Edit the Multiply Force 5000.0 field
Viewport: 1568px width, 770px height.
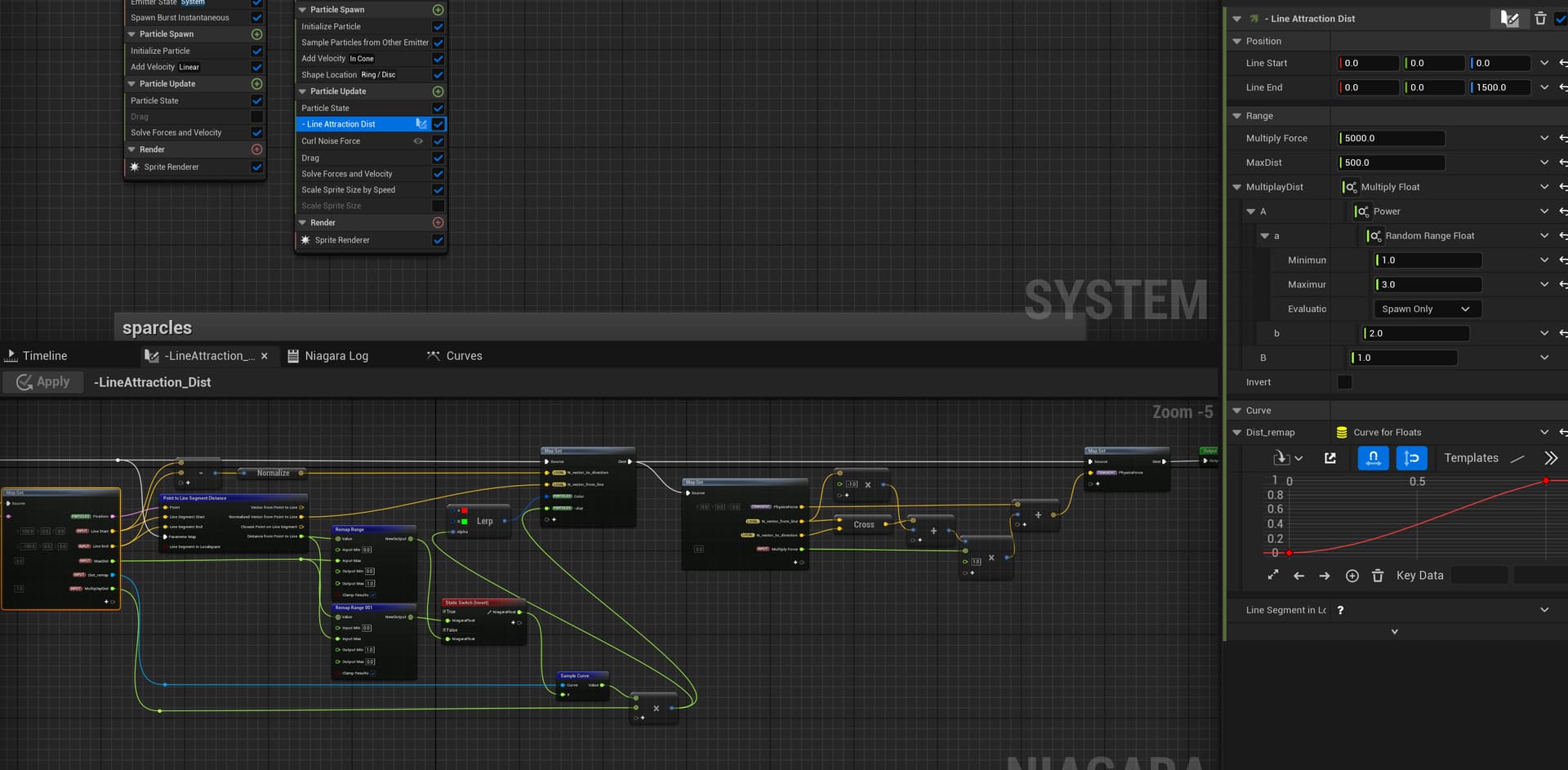(x=1392, y=138)
